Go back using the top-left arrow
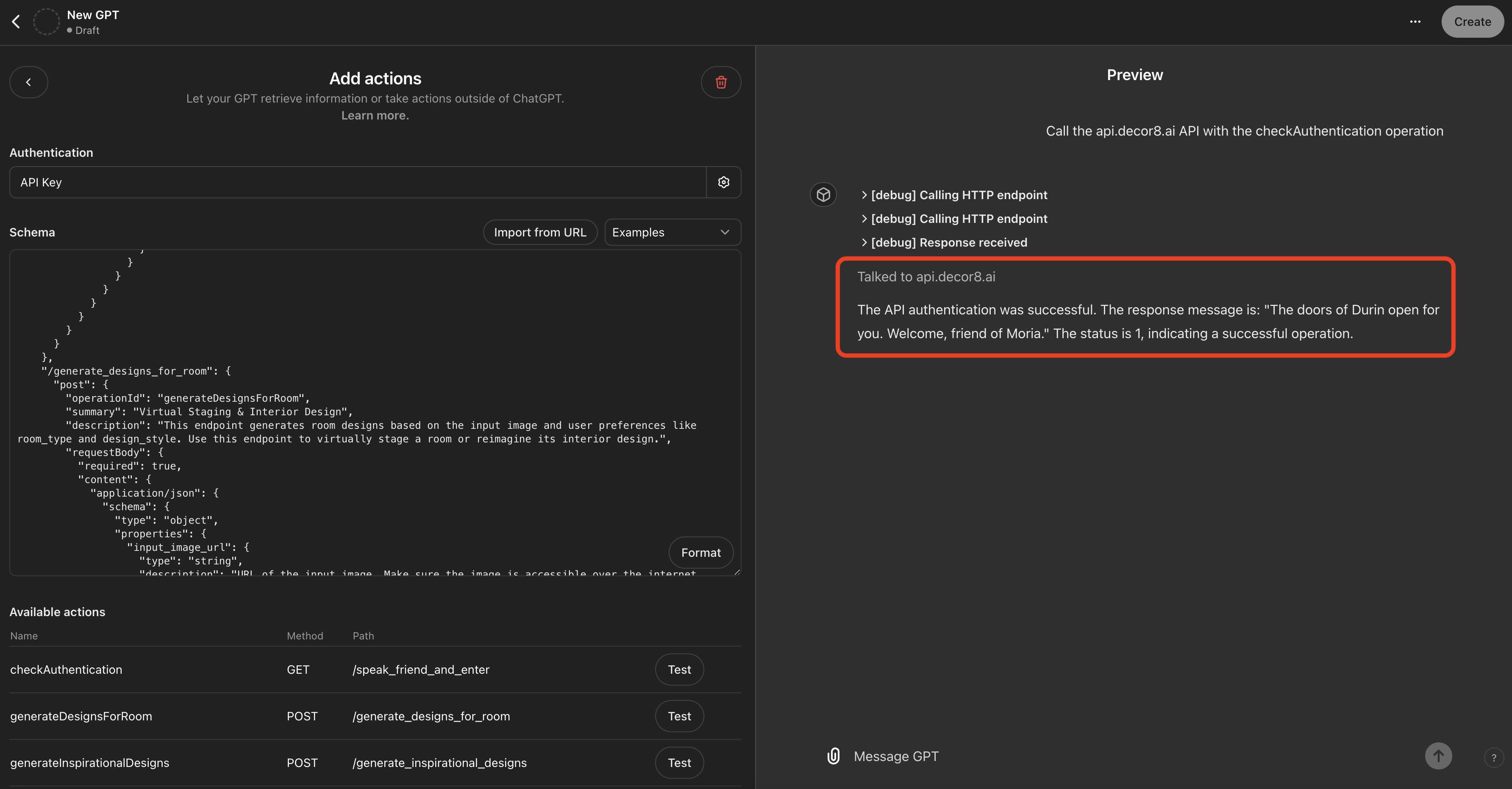Viewport: 1512px width, 789px height. [16, 22]
